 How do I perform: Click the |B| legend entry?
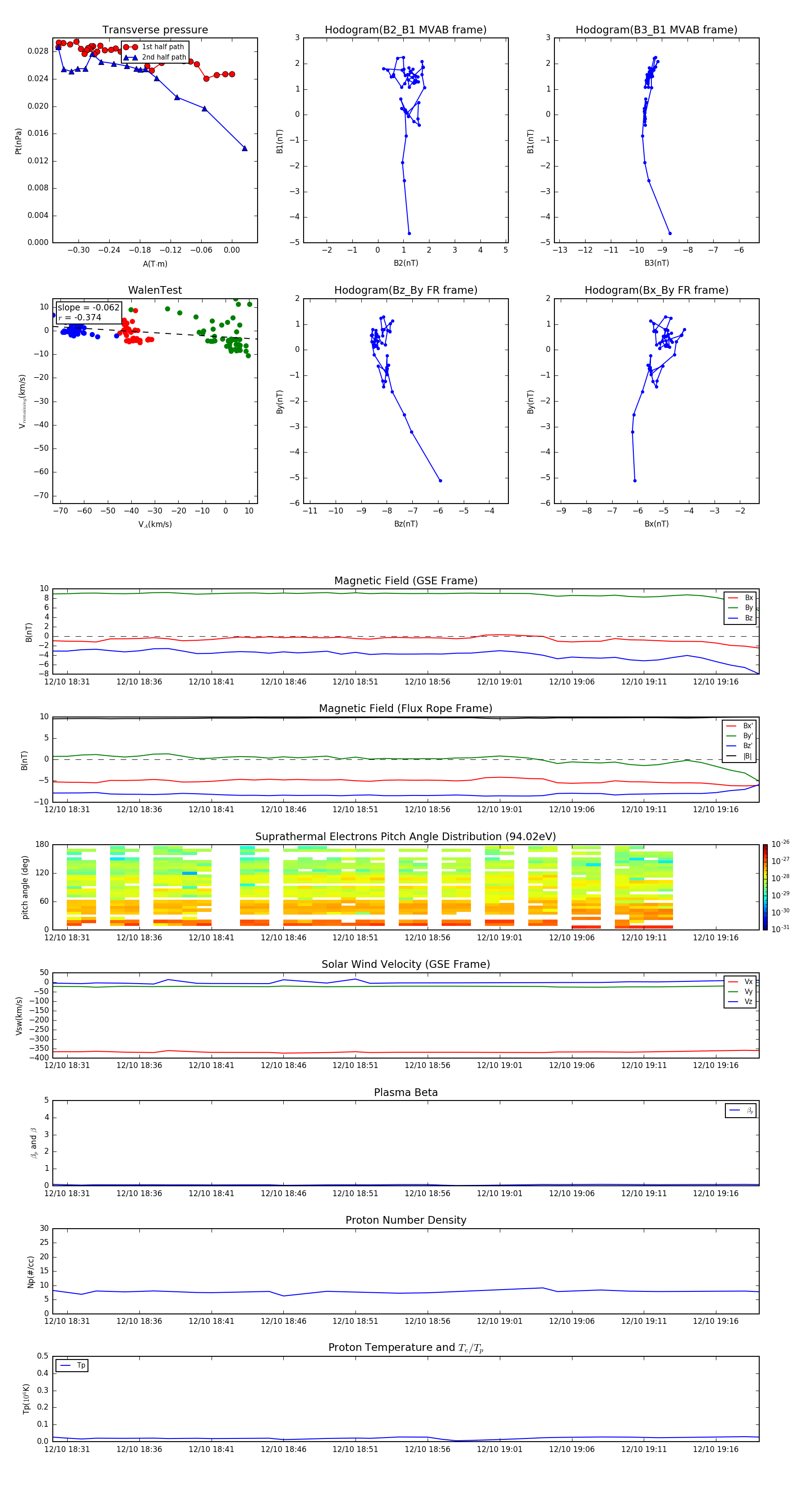tap(740, 756)
